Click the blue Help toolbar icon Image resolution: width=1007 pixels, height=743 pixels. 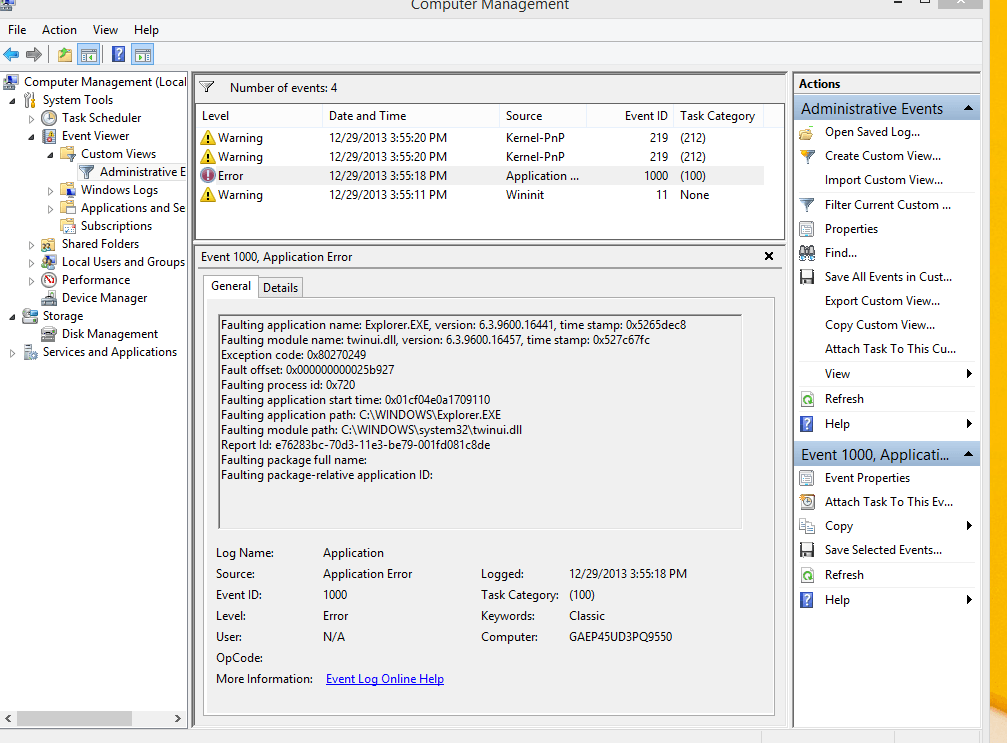pyautogui.click(x=118, y=55)
